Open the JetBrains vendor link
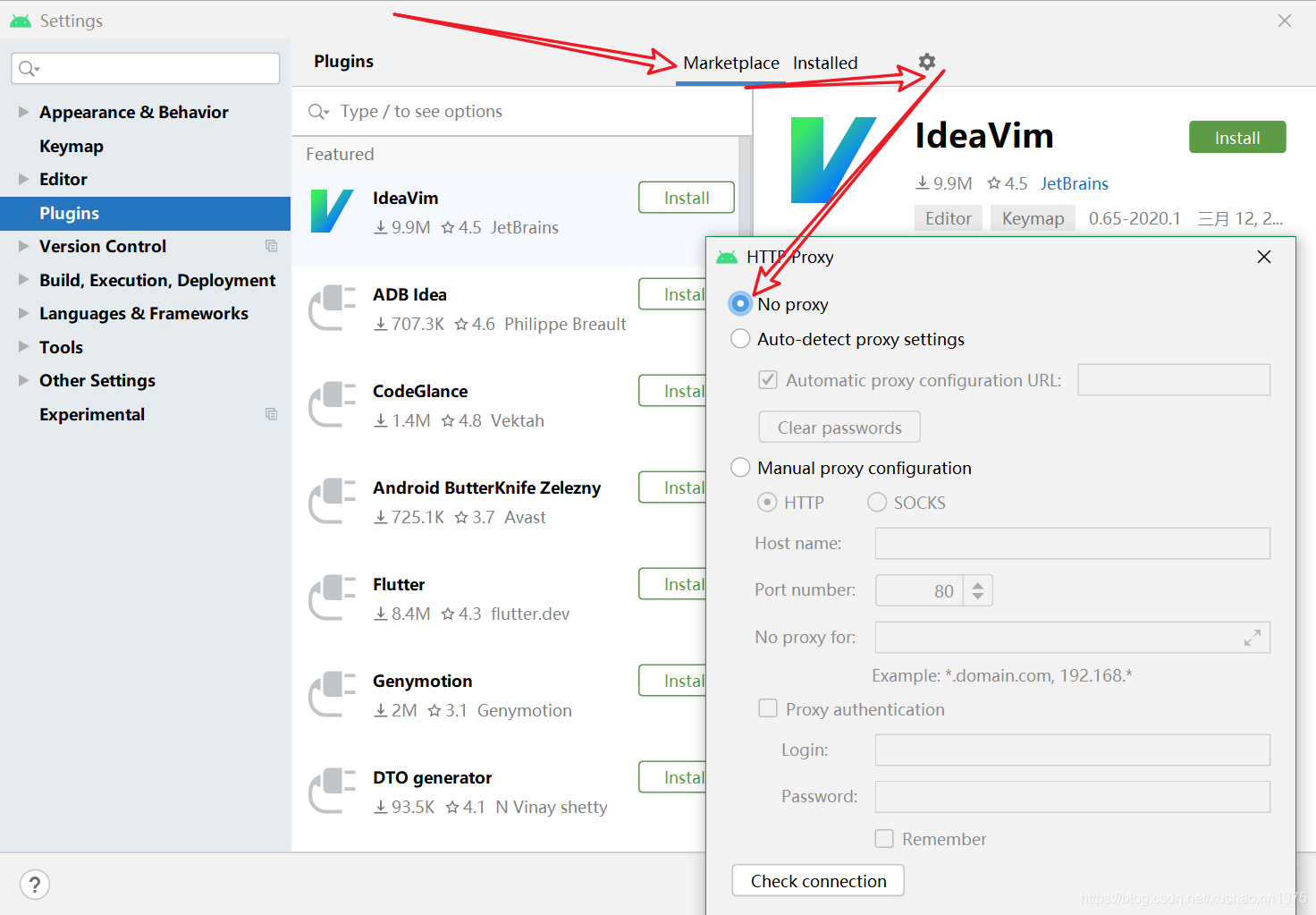Screen dimensions: 1316x915 pyautogui.click(x=1075, y=183)
